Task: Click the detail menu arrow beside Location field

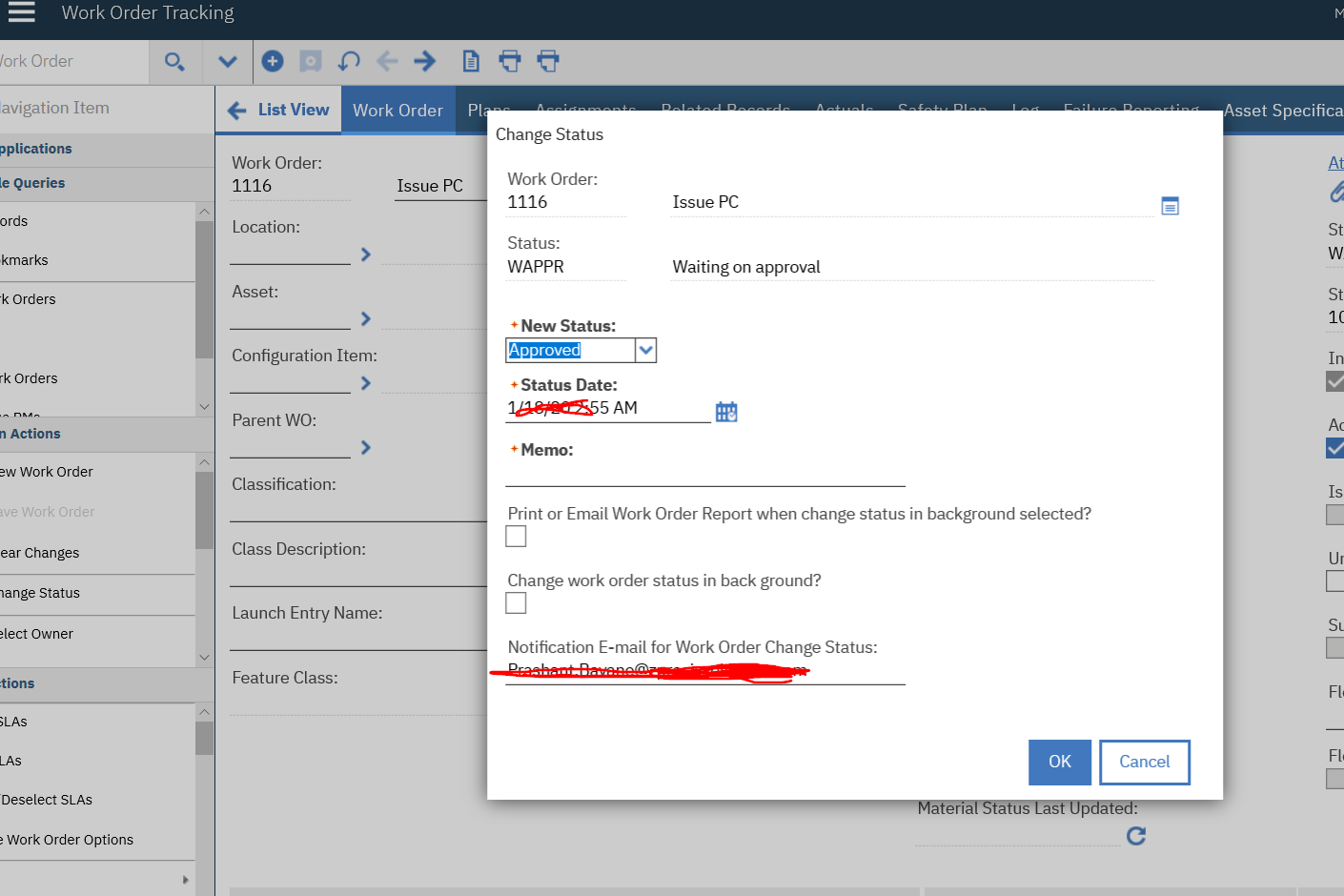Action: pos(365,255)
